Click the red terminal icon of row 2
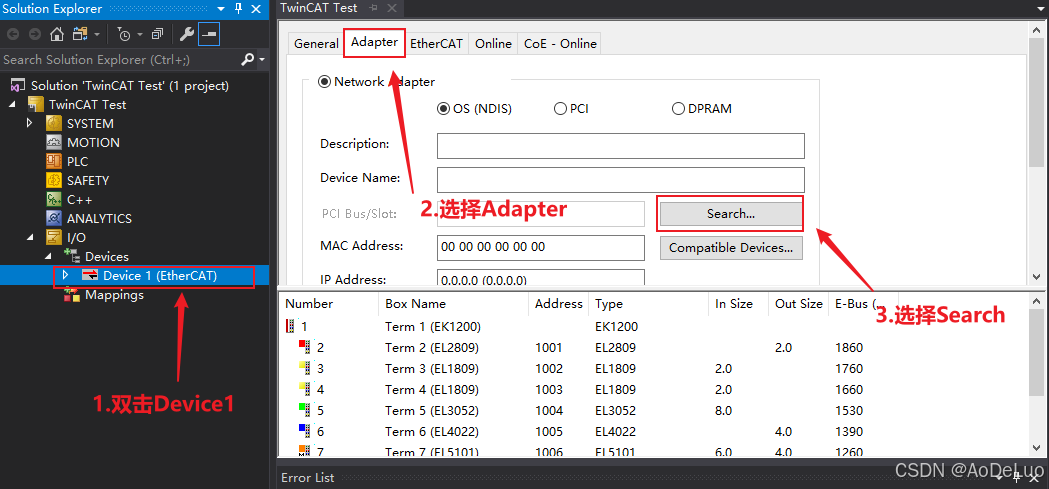The width and height of the screenshot is (1049, 489). pyautogui.click(x=305, y=347)
